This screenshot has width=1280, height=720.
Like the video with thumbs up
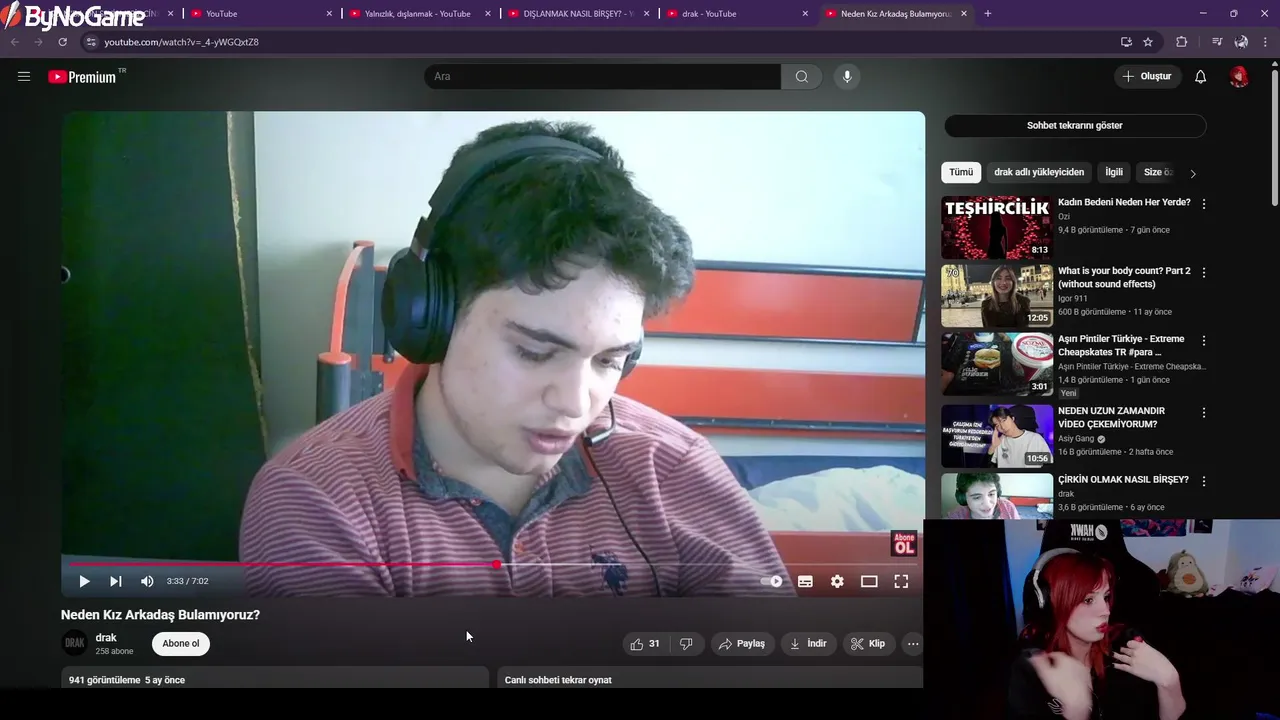tap(645, 644)
